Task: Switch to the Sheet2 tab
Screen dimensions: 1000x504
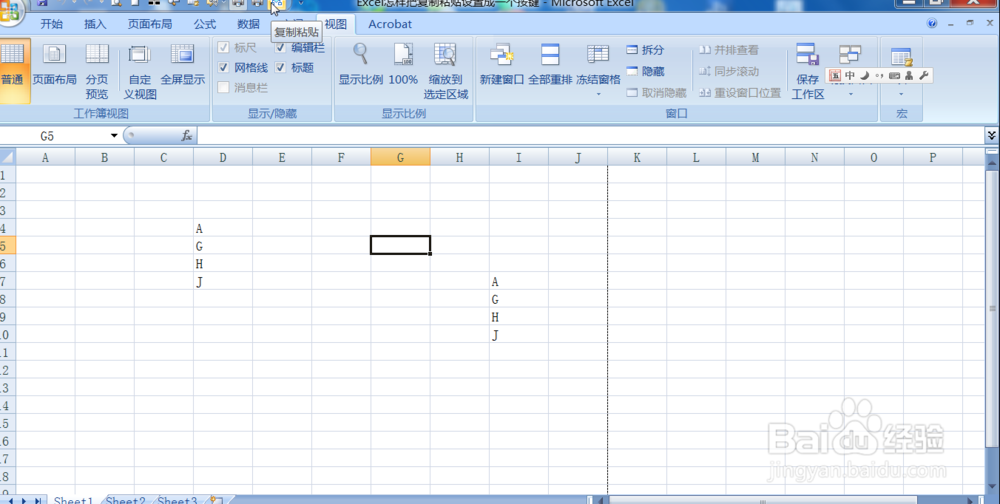Action: [x=126, y=501]
